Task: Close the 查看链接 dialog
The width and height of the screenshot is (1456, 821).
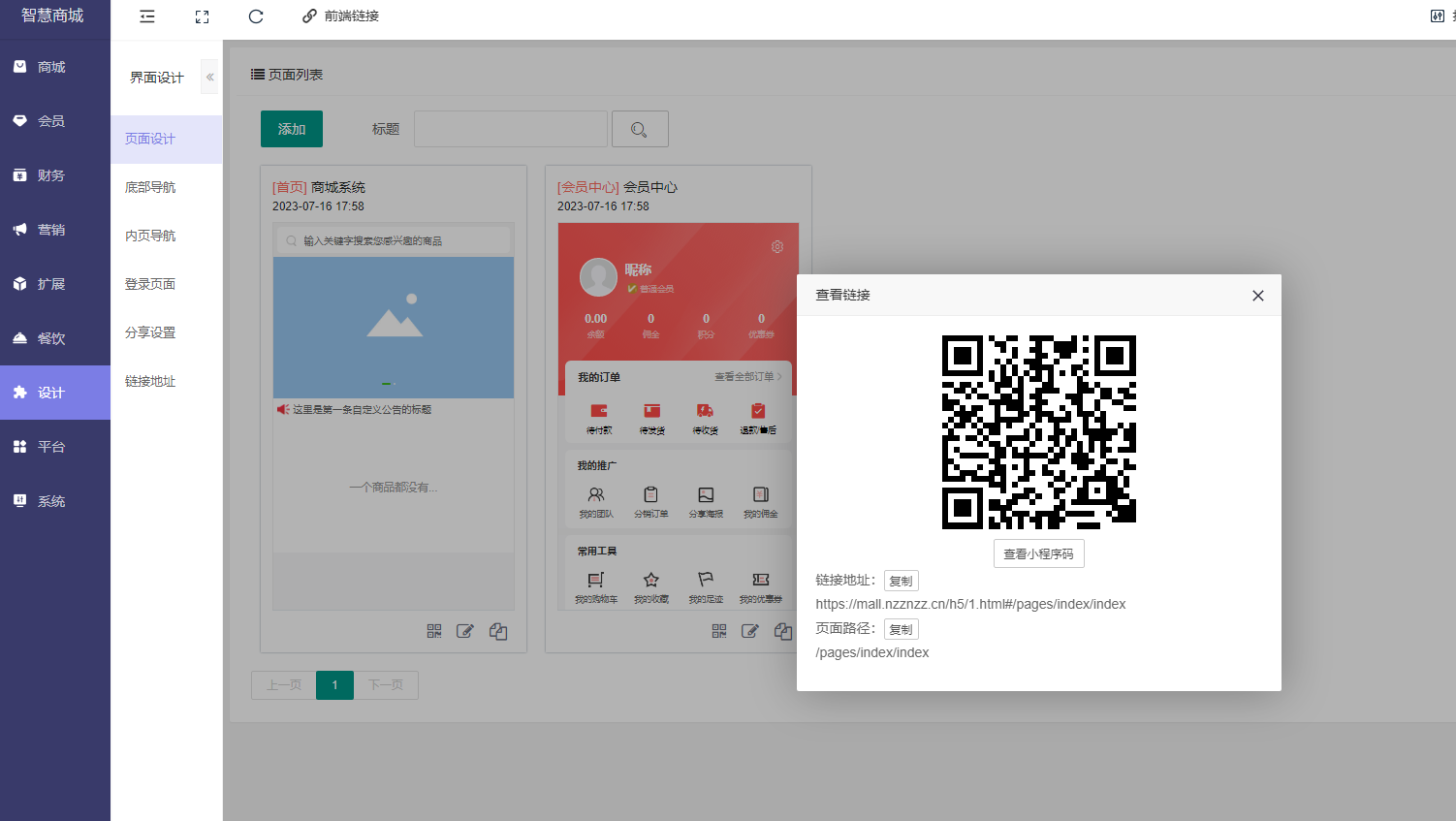Action: pos(1258,296)
